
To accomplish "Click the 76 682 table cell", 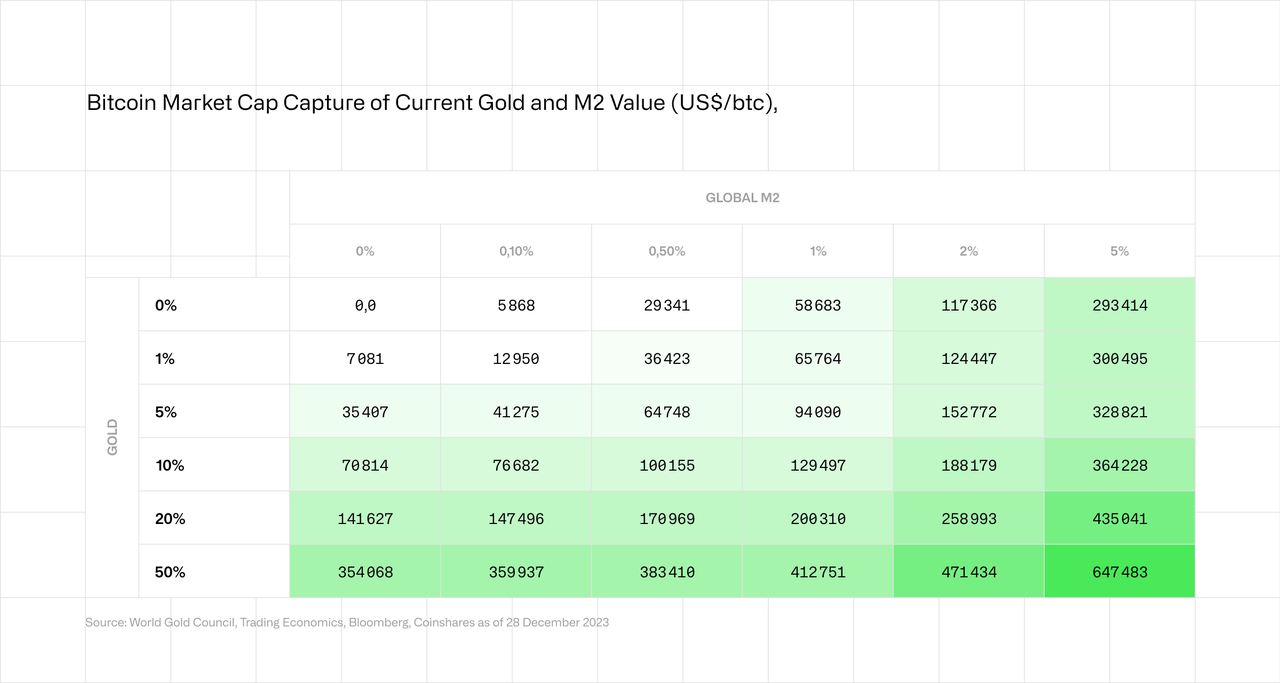I will pyautogui.click(x=516, y=465).
